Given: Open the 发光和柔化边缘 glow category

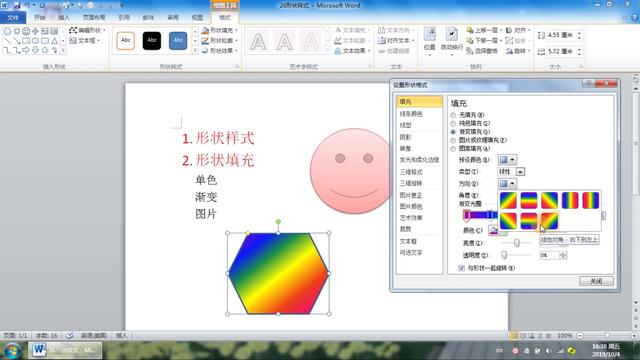Looking at the screenshot, I should 419,160.
